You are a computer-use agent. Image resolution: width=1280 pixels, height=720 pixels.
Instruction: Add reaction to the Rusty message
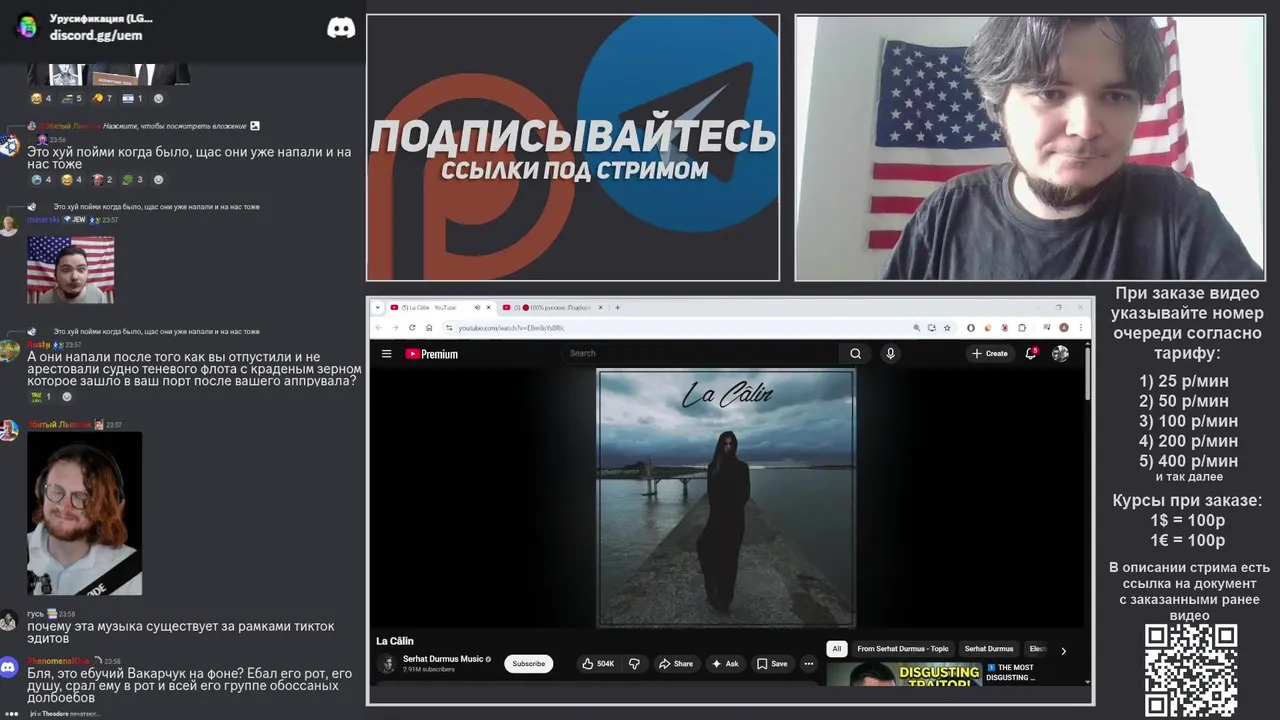pos(67,396)
